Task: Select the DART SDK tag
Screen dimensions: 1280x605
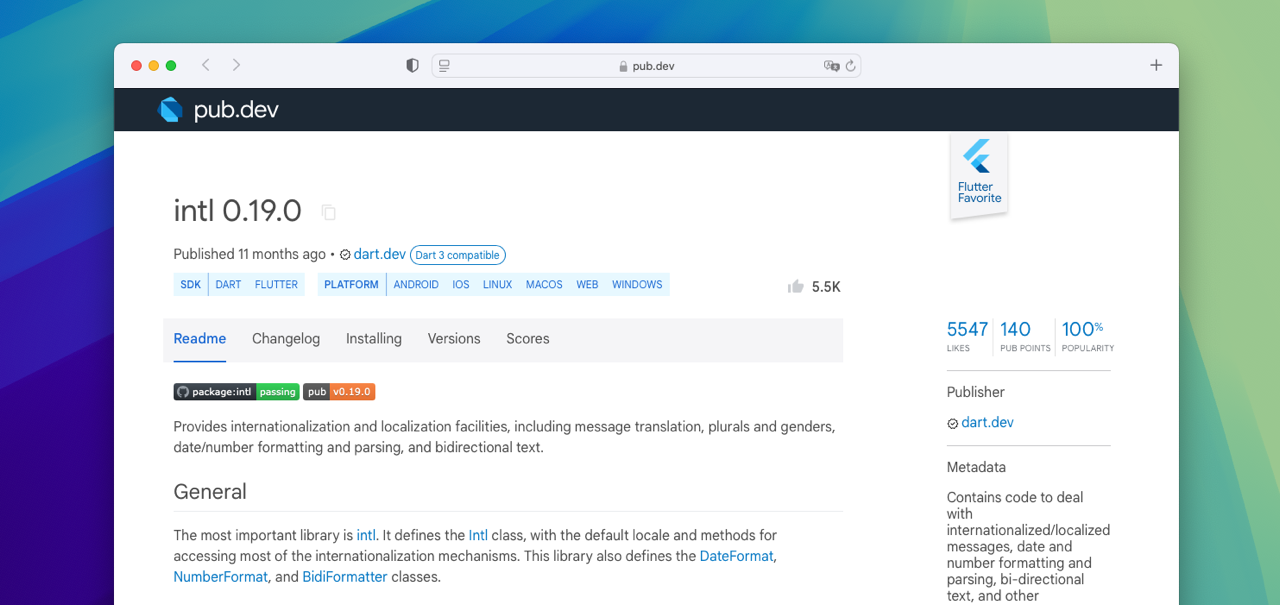Action: (228, 285)
